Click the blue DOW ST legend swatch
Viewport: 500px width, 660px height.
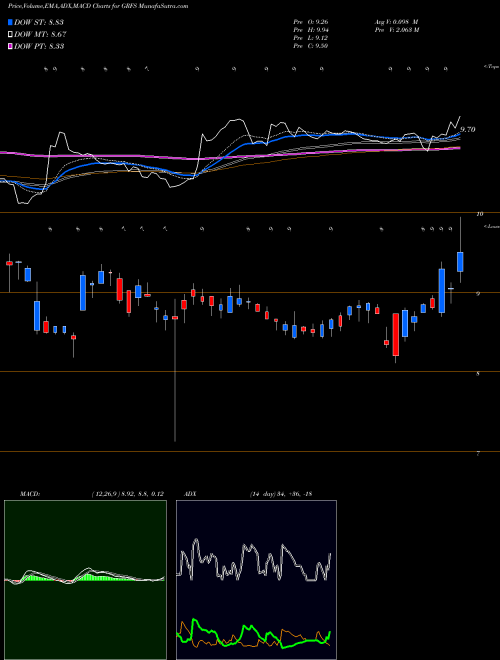[x=11, y=22]
